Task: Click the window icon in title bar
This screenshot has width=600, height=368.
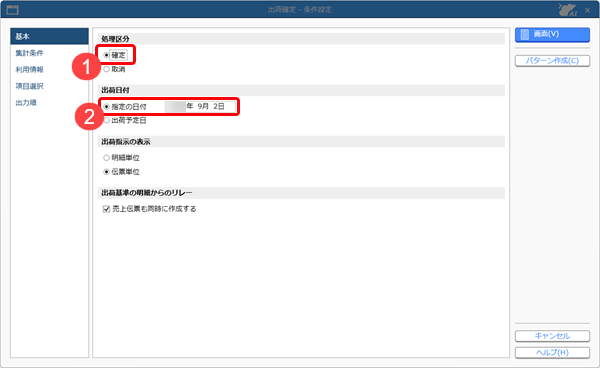Action: 13,10
